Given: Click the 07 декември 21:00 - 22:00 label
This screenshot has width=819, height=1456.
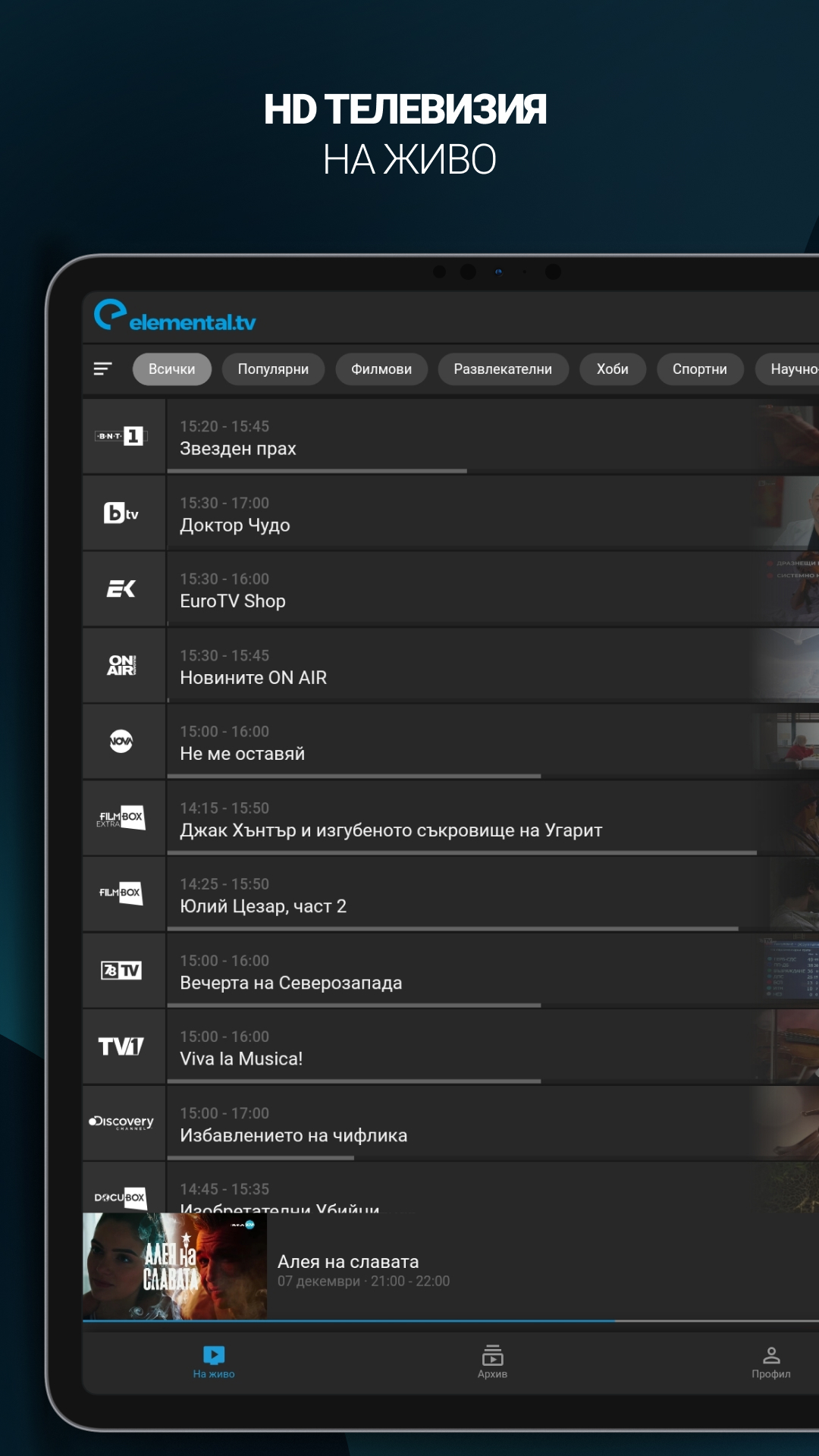Looking at the screenshot, I should click(x=364, y=1281).
